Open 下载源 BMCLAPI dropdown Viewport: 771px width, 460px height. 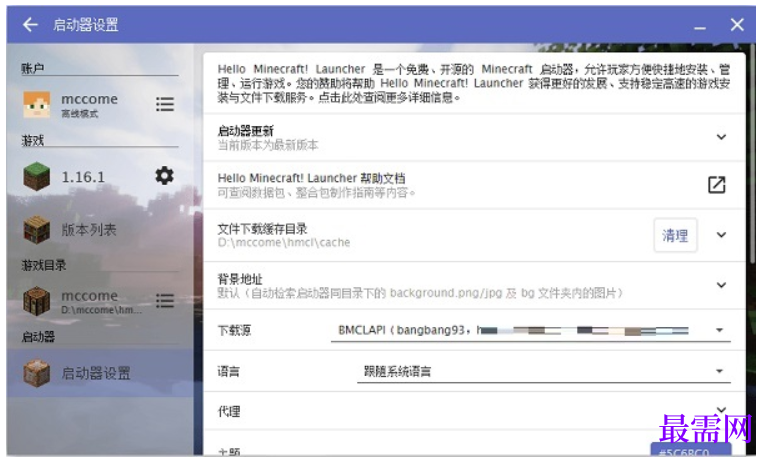531,330
